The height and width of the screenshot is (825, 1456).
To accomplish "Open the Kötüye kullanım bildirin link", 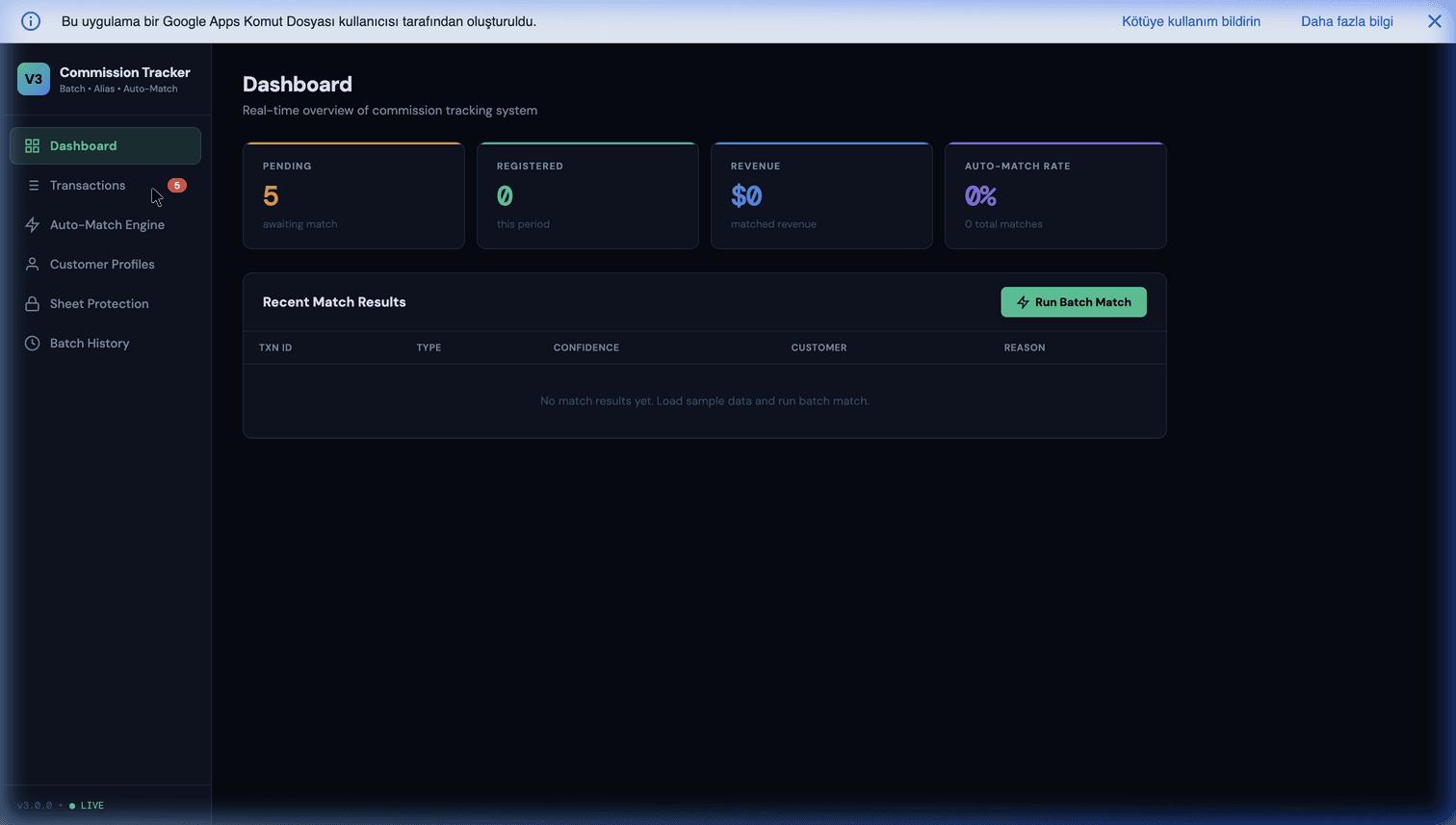I will tap(1190, 20).
